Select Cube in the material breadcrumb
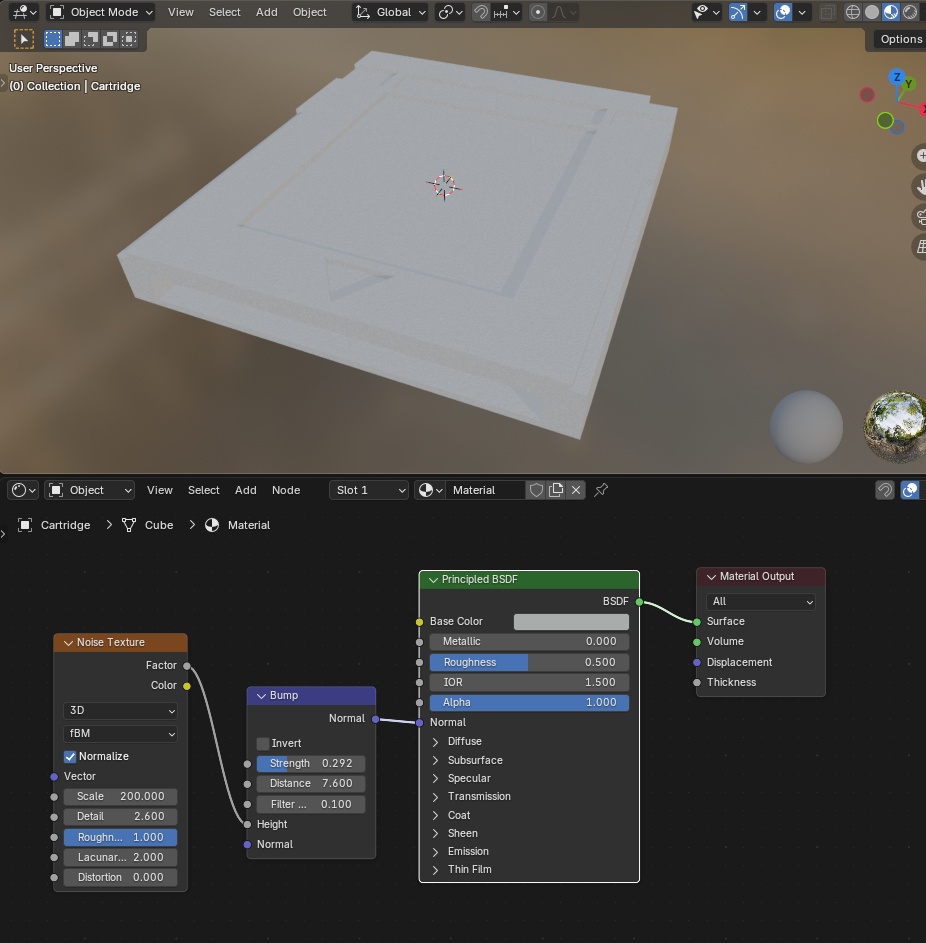This screenshot has width=926, height=943. [x=160, y=525]
